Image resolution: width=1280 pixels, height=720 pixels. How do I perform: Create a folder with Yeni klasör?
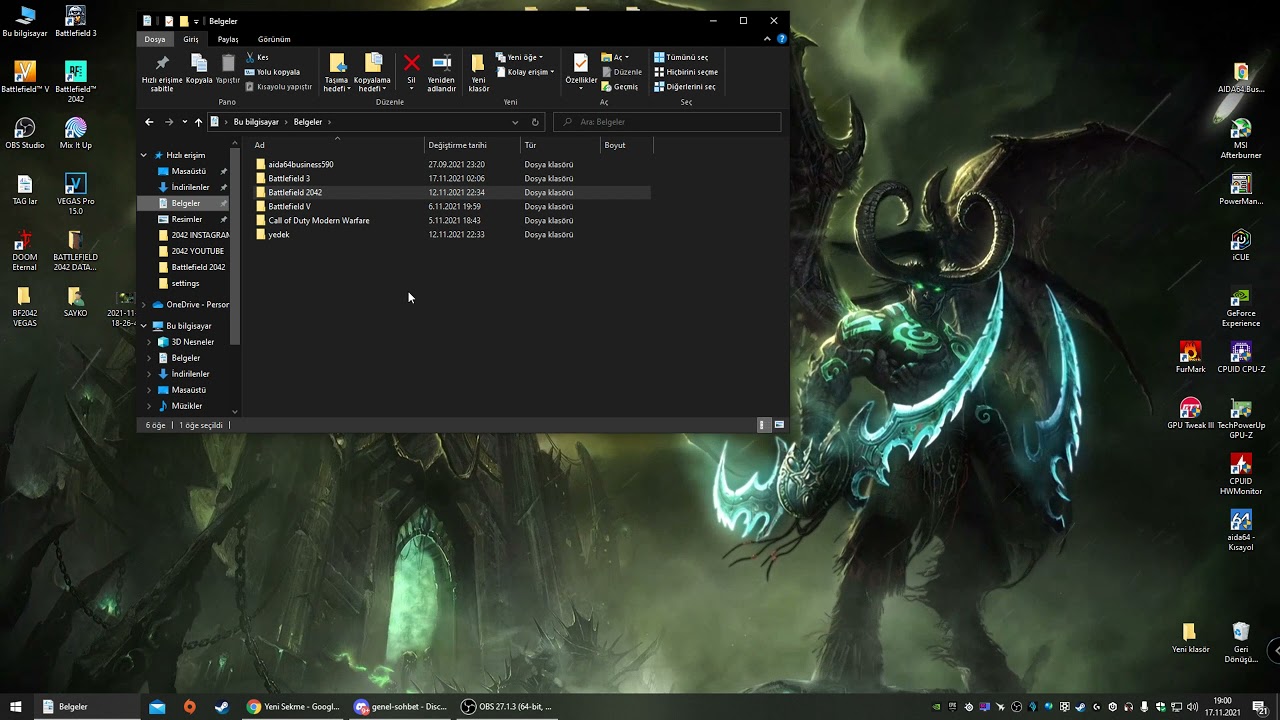coord(479,73)
